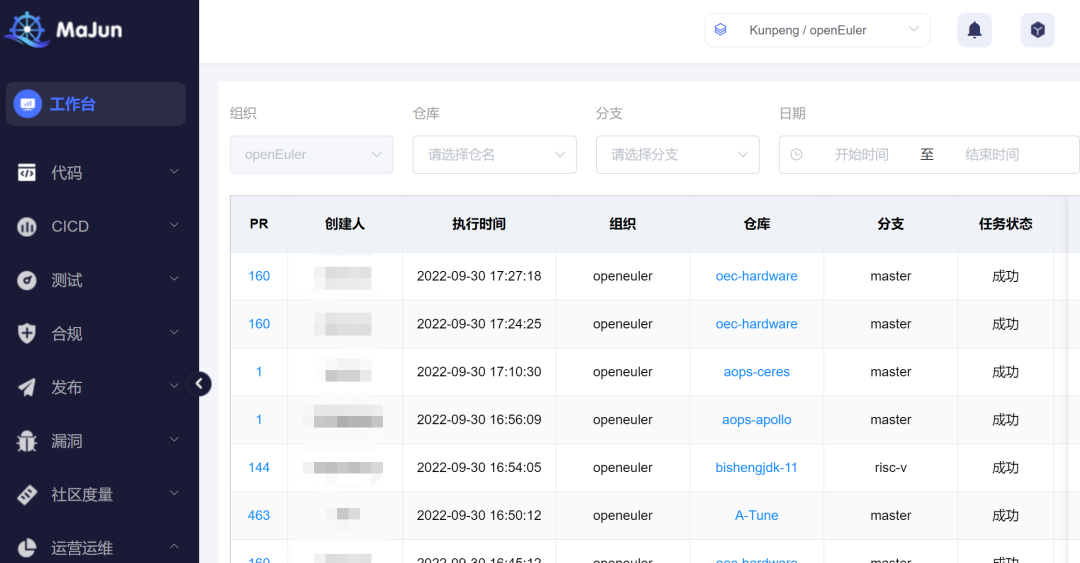Screen dimensions: 1080x563
Task: Collapse the sidebar with the arrow button
Action: [199, 384]
